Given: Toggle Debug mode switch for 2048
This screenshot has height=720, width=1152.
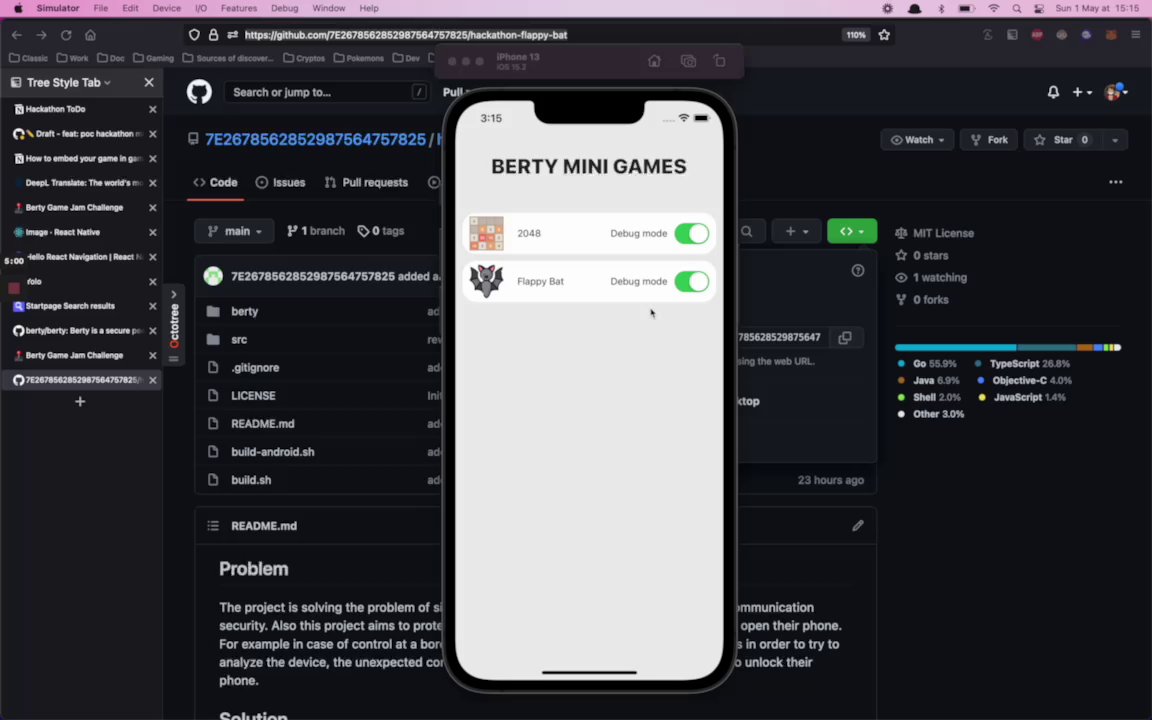Looking at the screenshot, I should [x=691, y=234].
